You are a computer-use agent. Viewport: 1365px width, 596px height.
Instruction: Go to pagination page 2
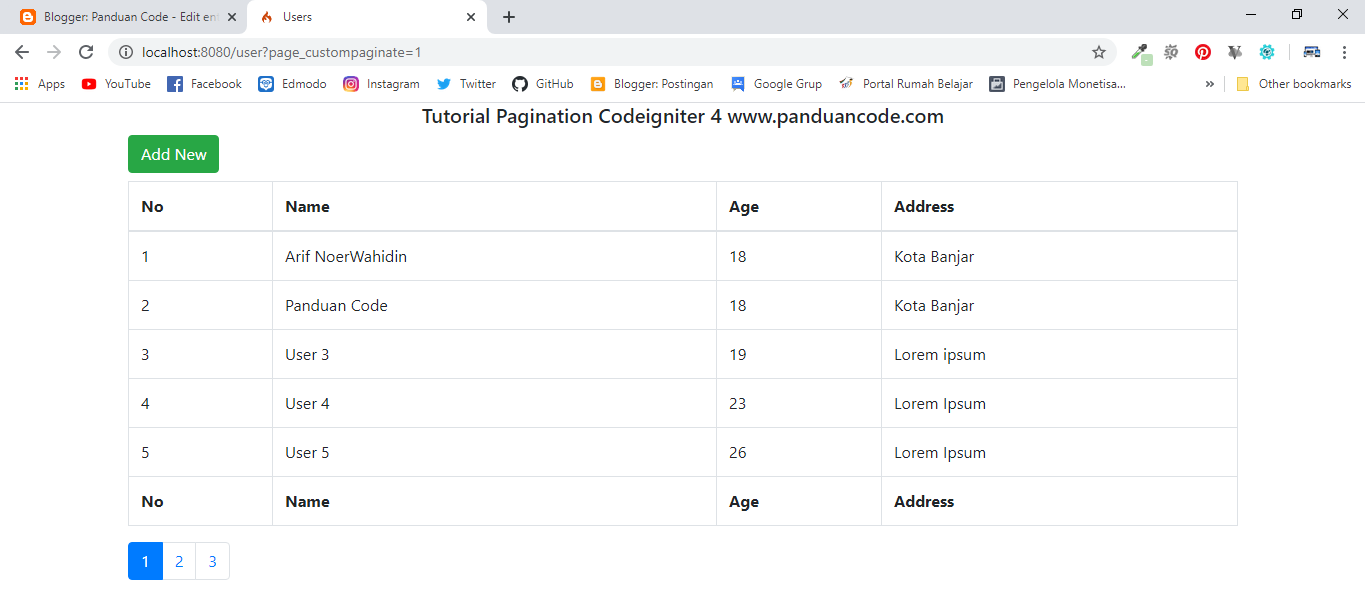179,561
